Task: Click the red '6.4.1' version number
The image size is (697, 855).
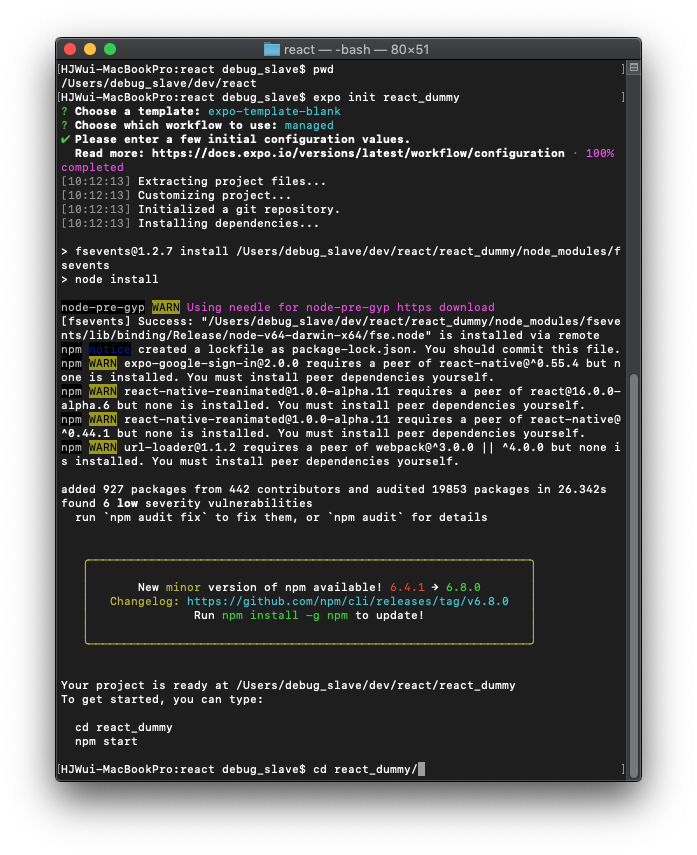Action: coord(407,587)
